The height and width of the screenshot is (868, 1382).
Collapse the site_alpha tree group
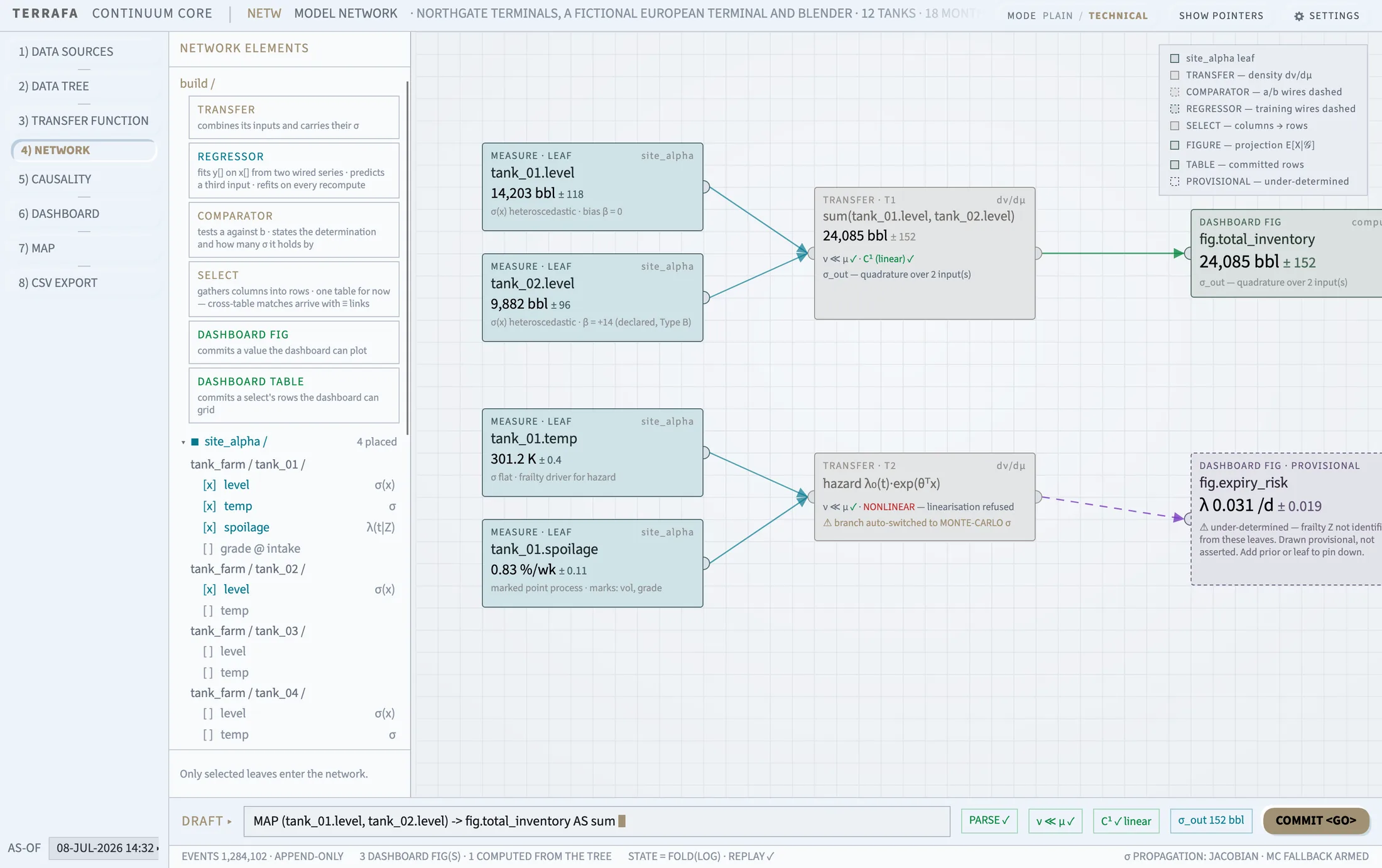183,442
